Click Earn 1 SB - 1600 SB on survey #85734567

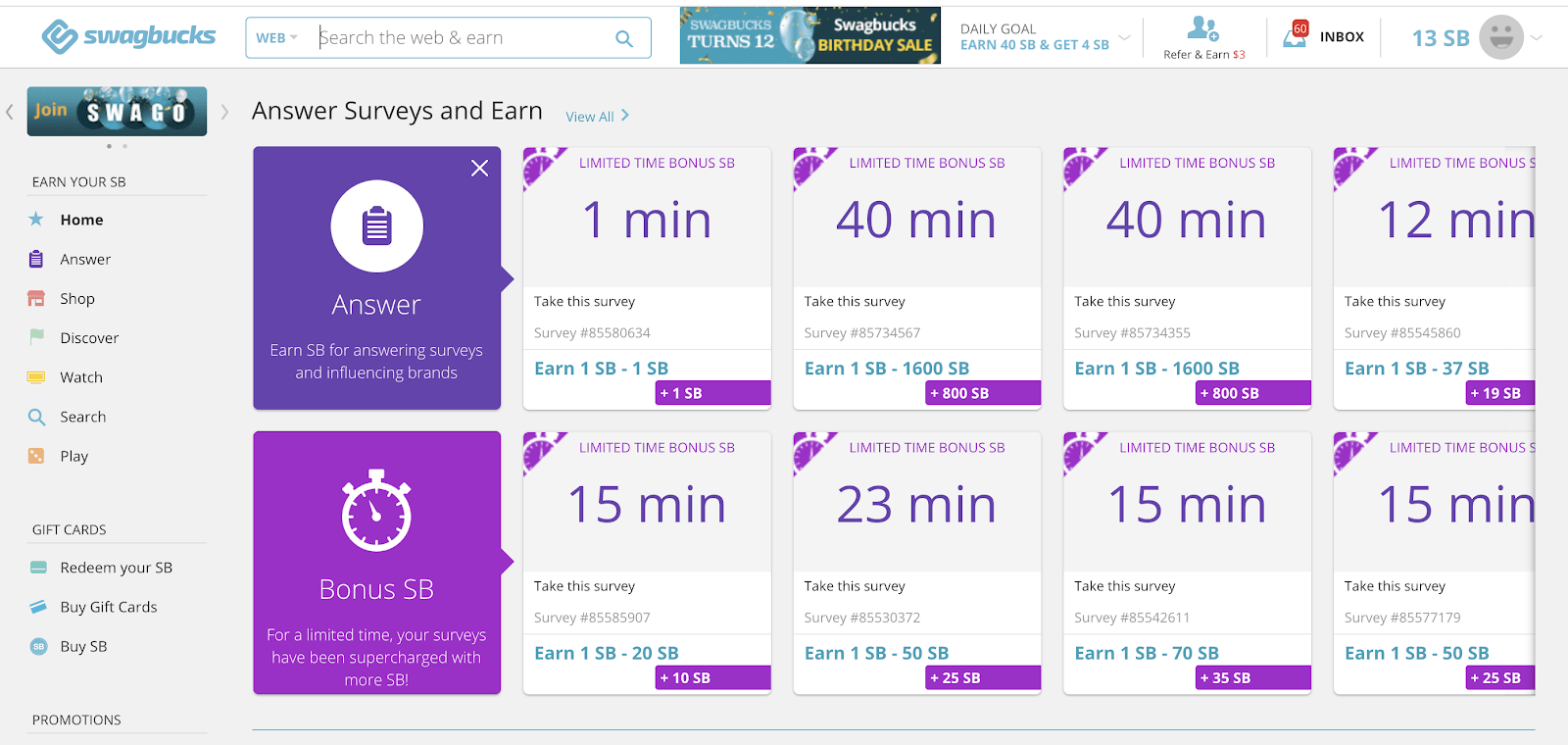click(x=887, y=369)
